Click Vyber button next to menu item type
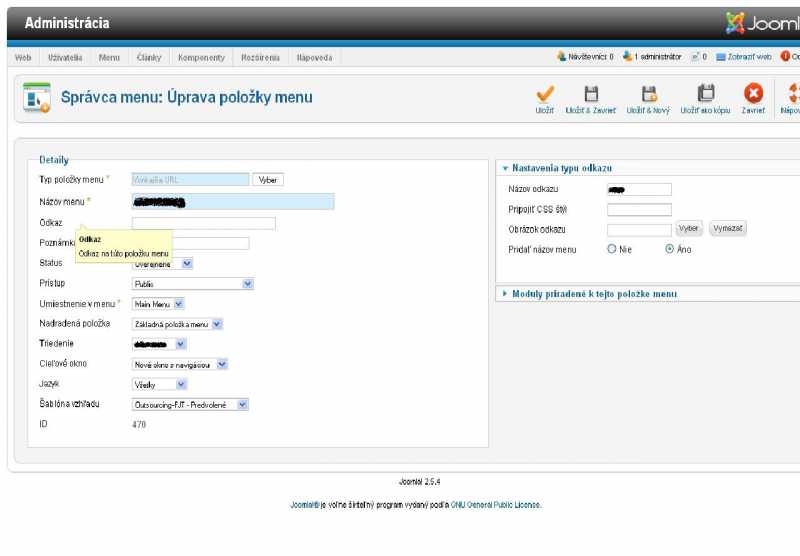This screenshot has width=800, height=556. pyautogui.click(x=268, y=180)
